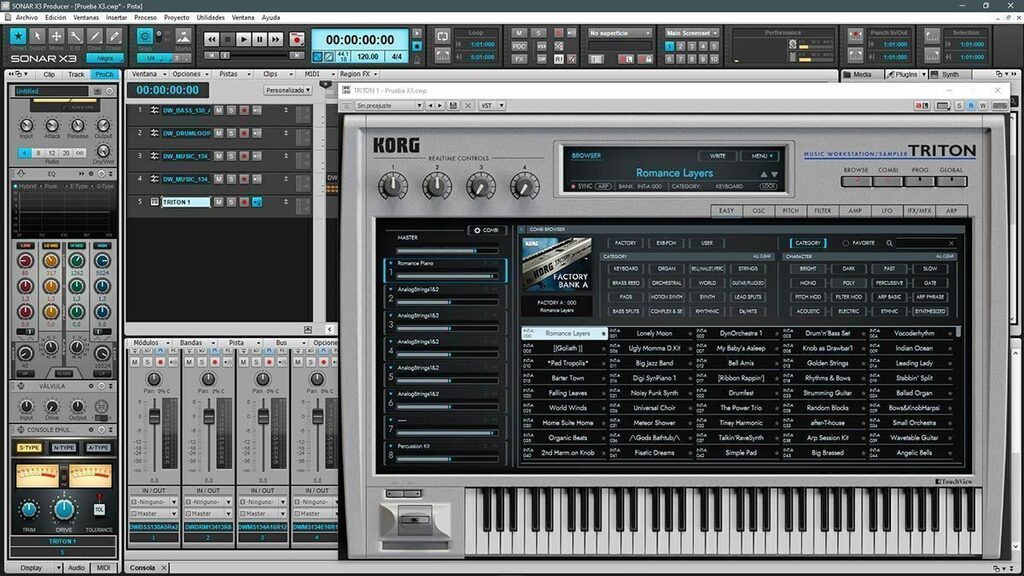Select screenset number 3
Screen dimensions: 1024x576
coord(692,46)
